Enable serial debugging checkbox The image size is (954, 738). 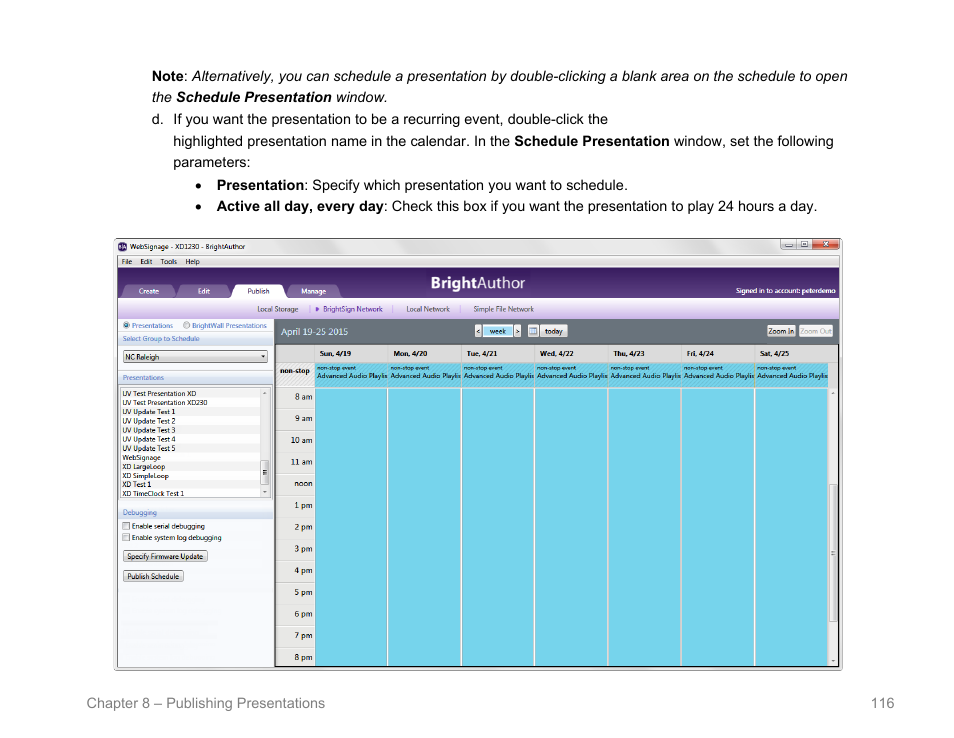pos(126,526)
